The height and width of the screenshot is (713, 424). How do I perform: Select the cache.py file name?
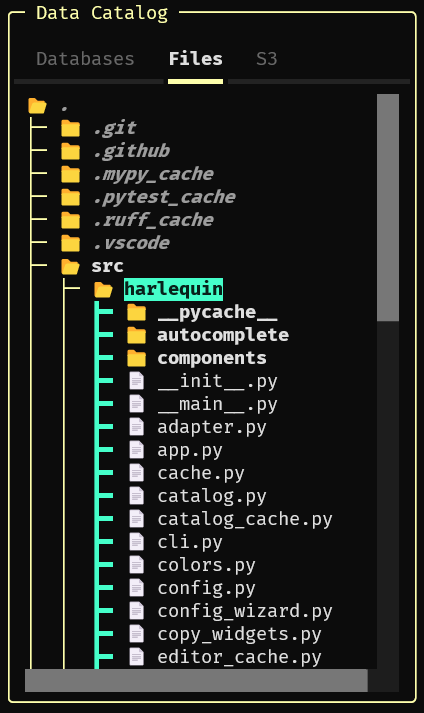(201, 473)
